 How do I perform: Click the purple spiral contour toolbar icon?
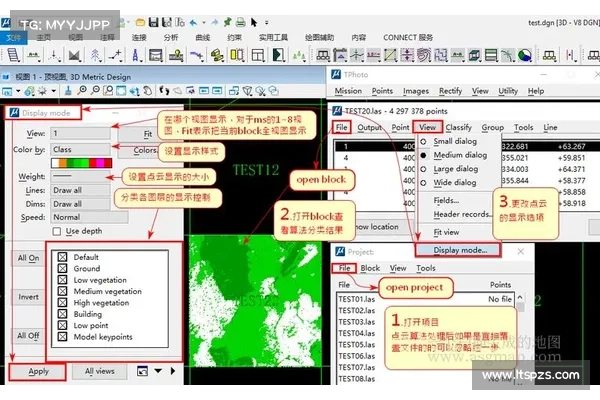pos(424,56)
